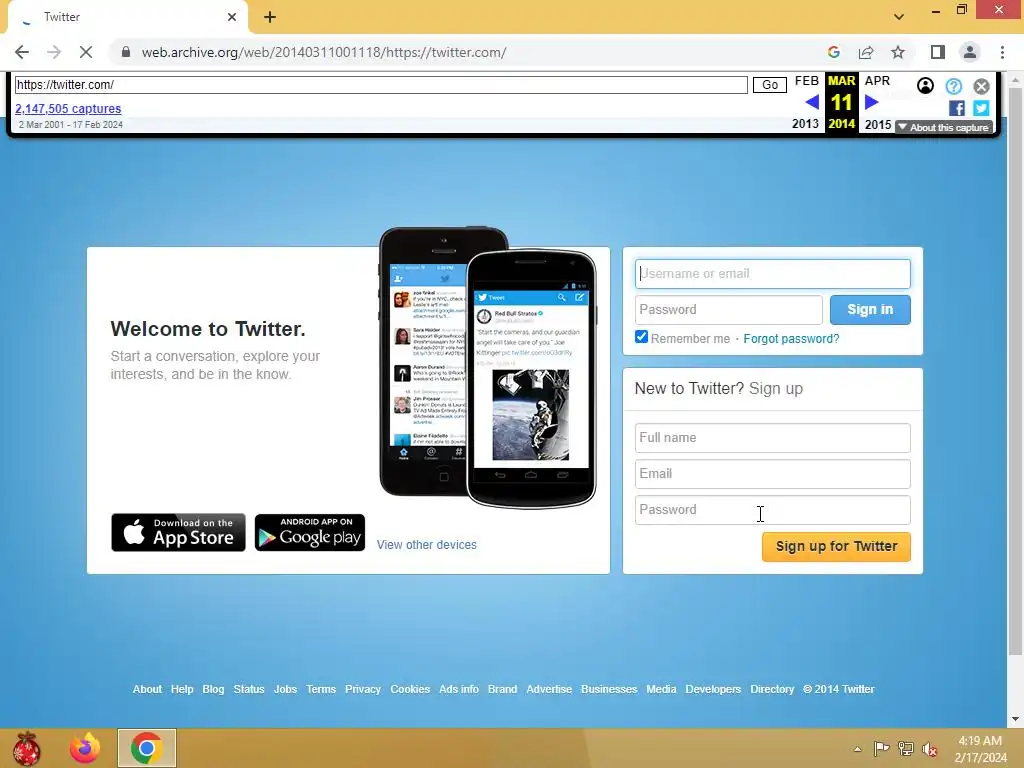Click the browser forward arrow

[54, 52]
